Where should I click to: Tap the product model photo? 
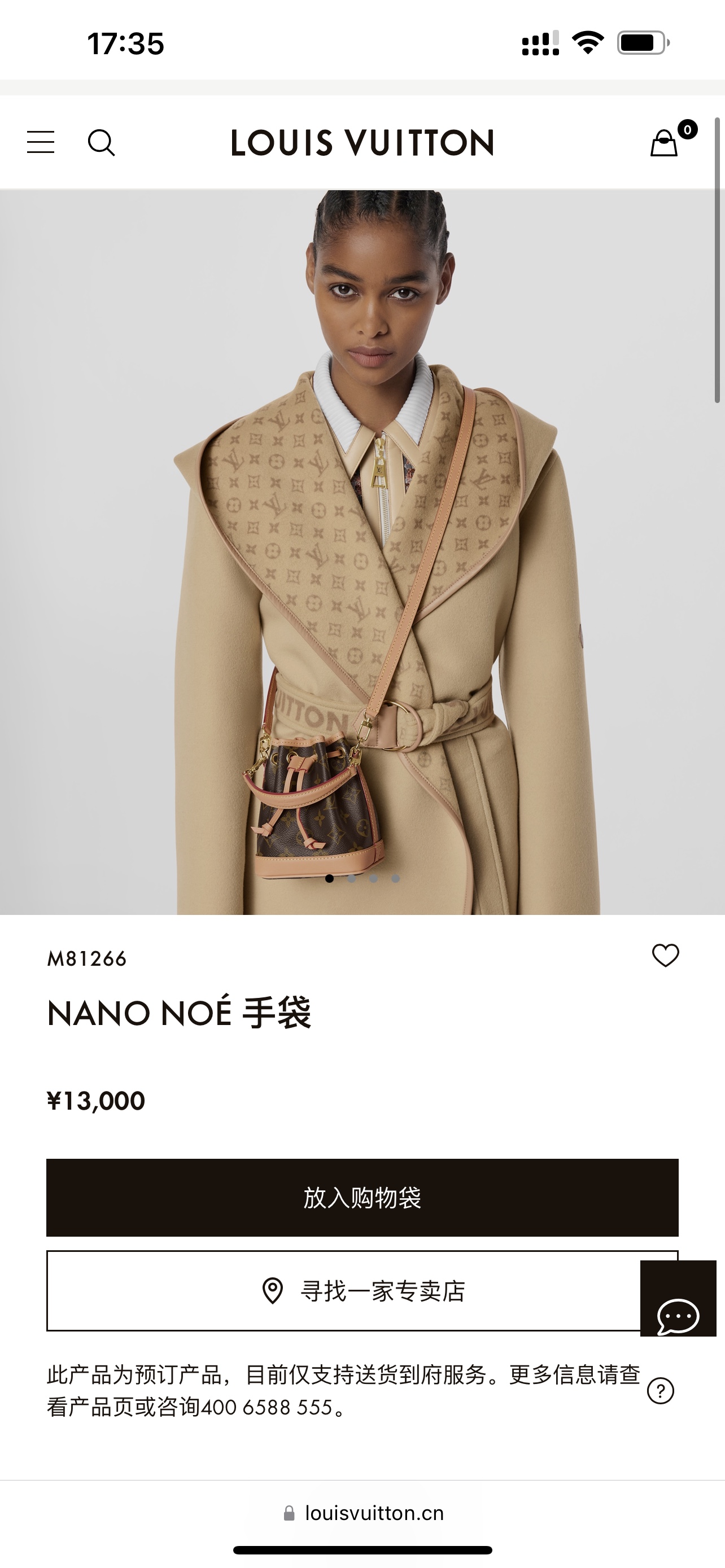[x=362, y=552]
